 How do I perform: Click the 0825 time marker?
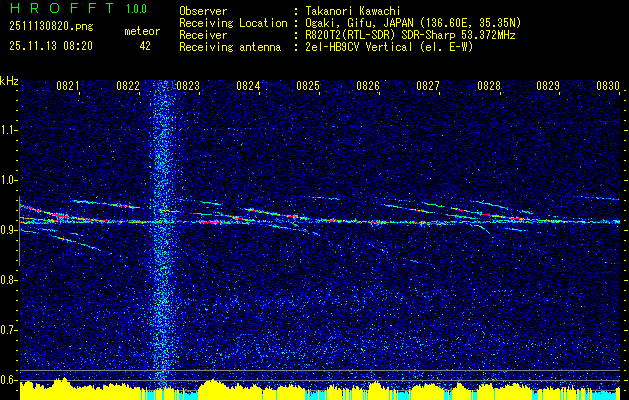click(x=308, y=85)
